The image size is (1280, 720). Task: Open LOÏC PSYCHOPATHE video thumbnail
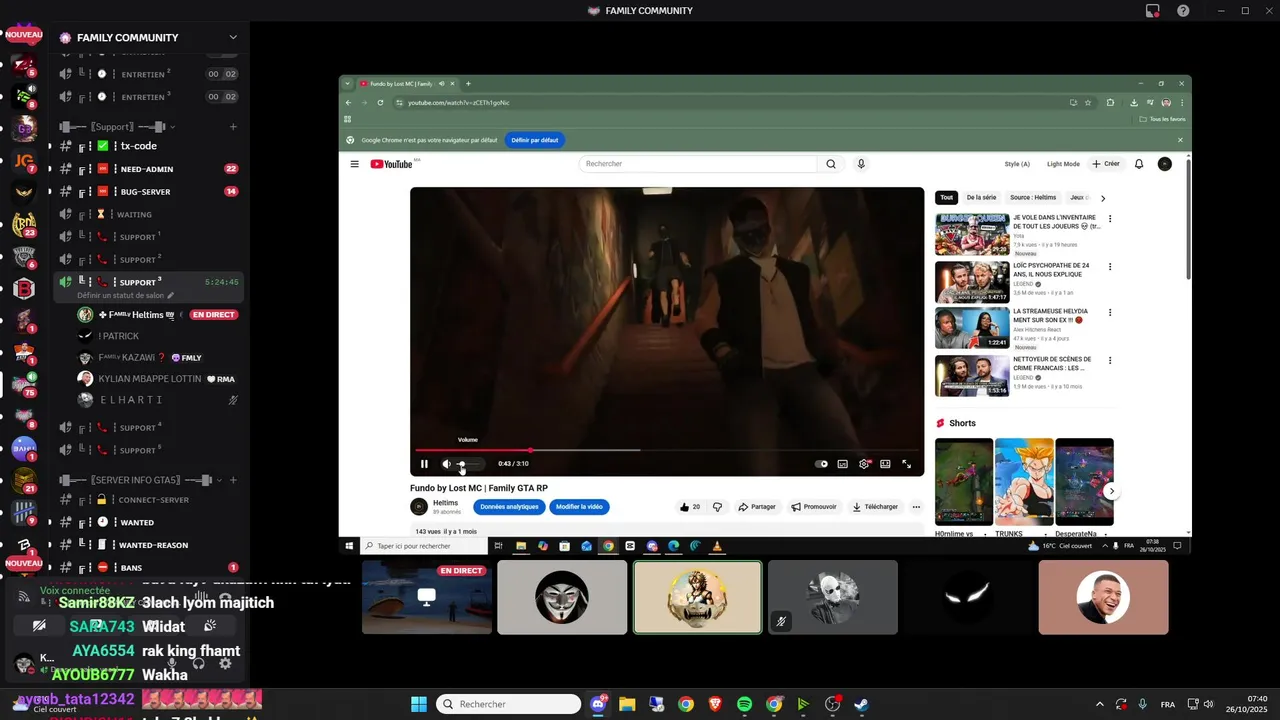pos(972,282)
